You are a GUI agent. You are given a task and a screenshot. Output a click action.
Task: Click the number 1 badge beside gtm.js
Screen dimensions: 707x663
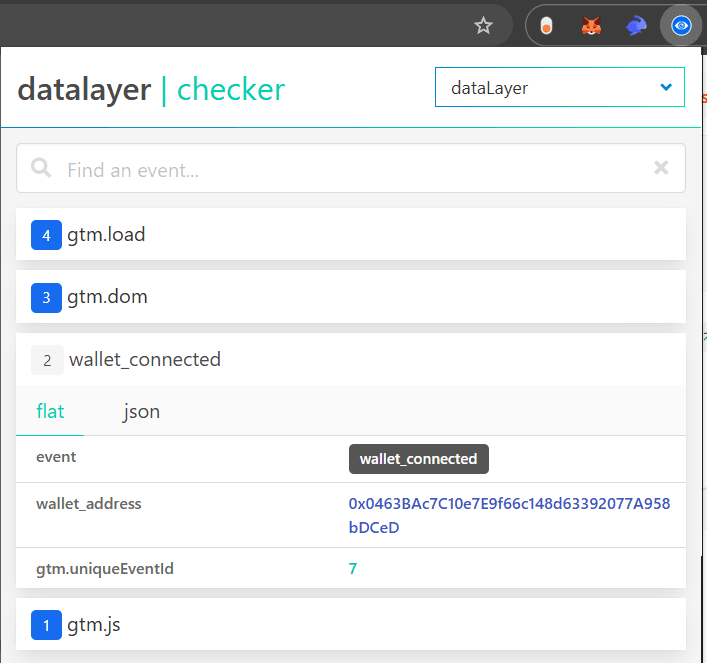[x=46, y=626]
